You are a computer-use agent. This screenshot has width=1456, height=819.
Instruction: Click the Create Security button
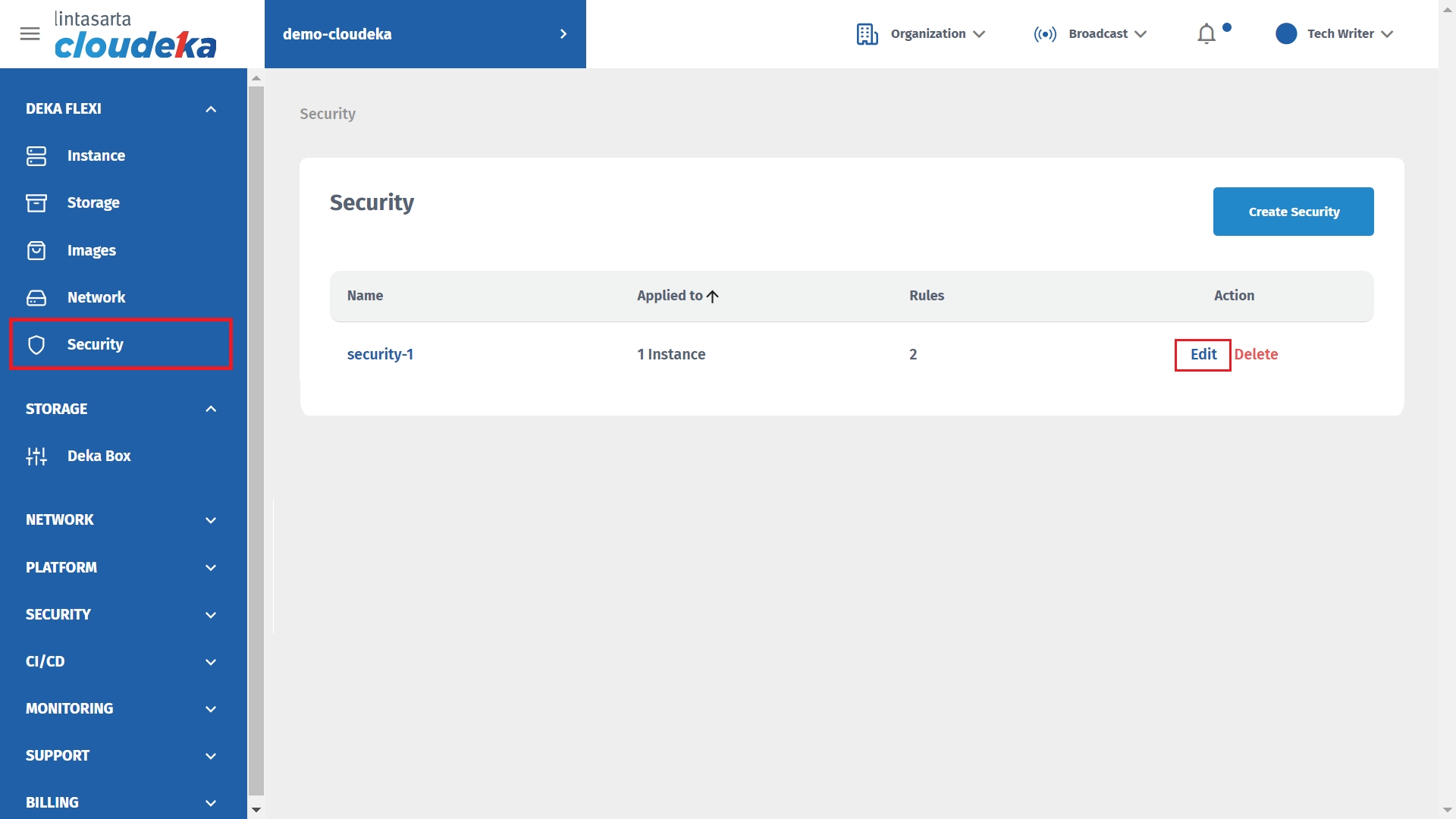click(x=1293, y=212)
